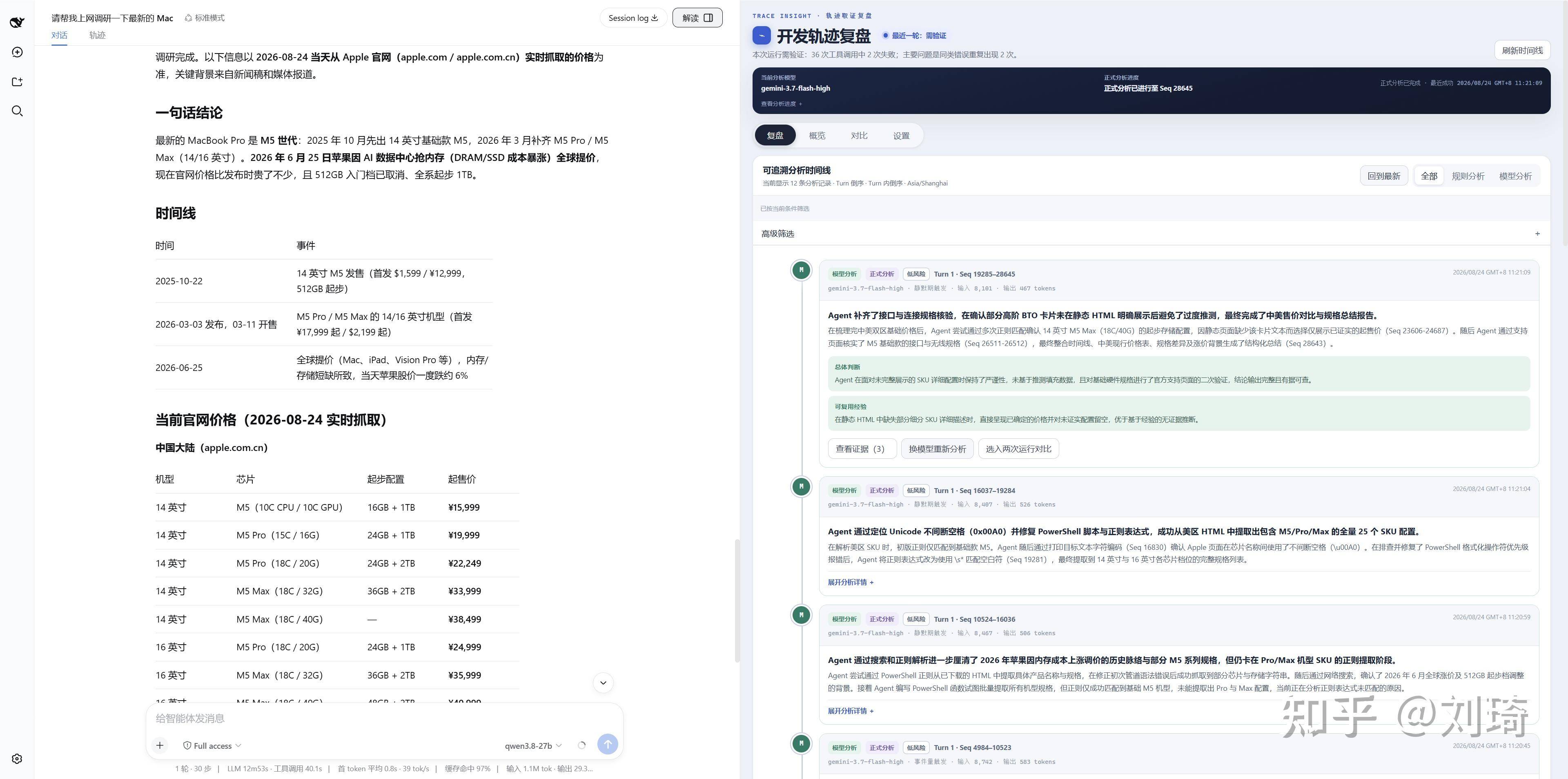Click the message input field 给智能体发消息

pyautogui.click(x=383, y=719)
